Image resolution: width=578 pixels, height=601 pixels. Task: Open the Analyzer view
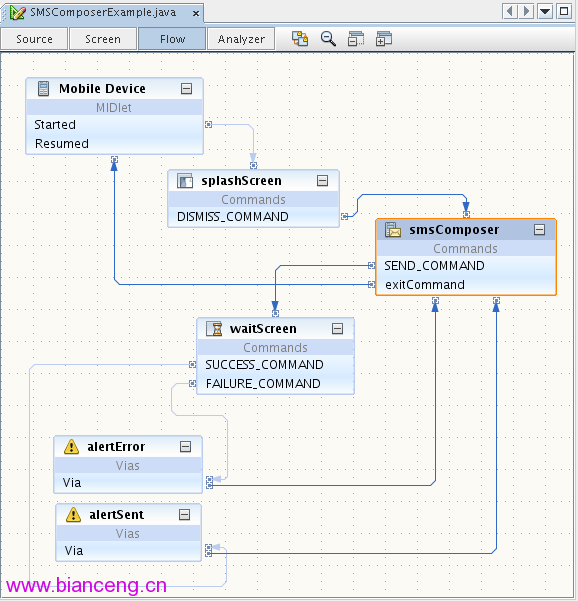coord(241,39)
